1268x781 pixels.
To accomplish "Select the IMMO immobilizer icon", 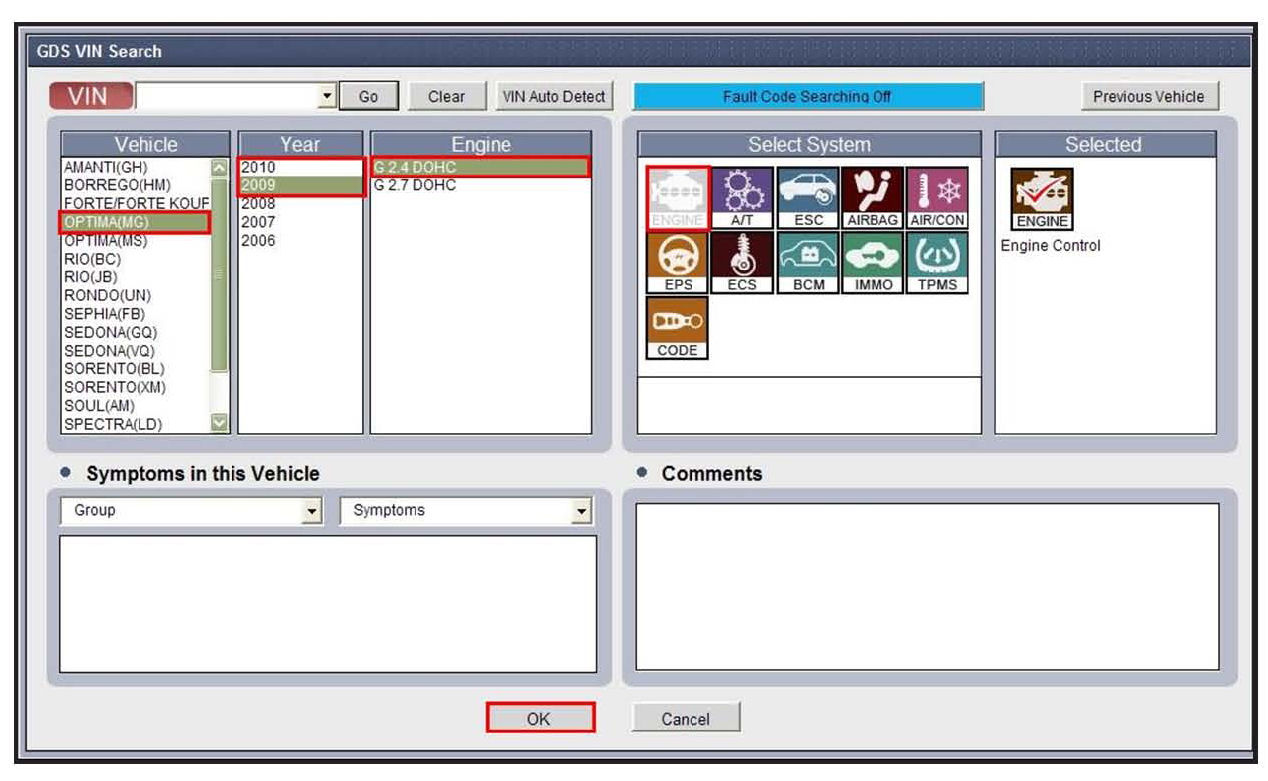I will tap(873, 262).
